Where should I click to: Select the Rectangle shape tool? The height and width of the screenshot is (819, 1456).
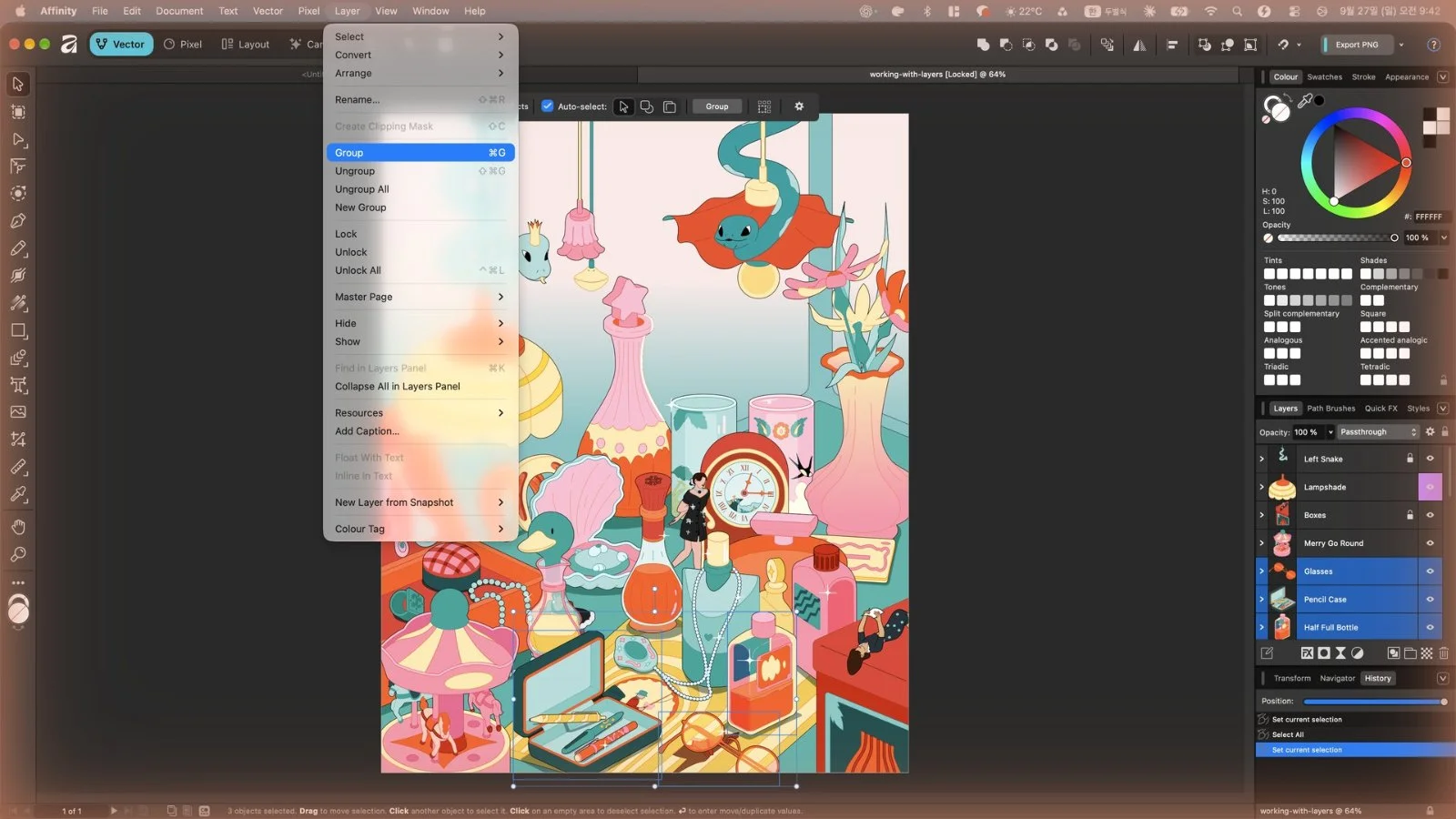click(18, 330)
